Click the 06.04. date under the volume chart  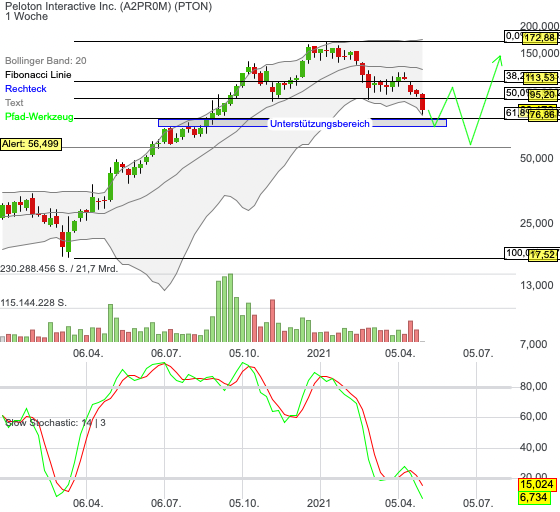tap(88, 353)
